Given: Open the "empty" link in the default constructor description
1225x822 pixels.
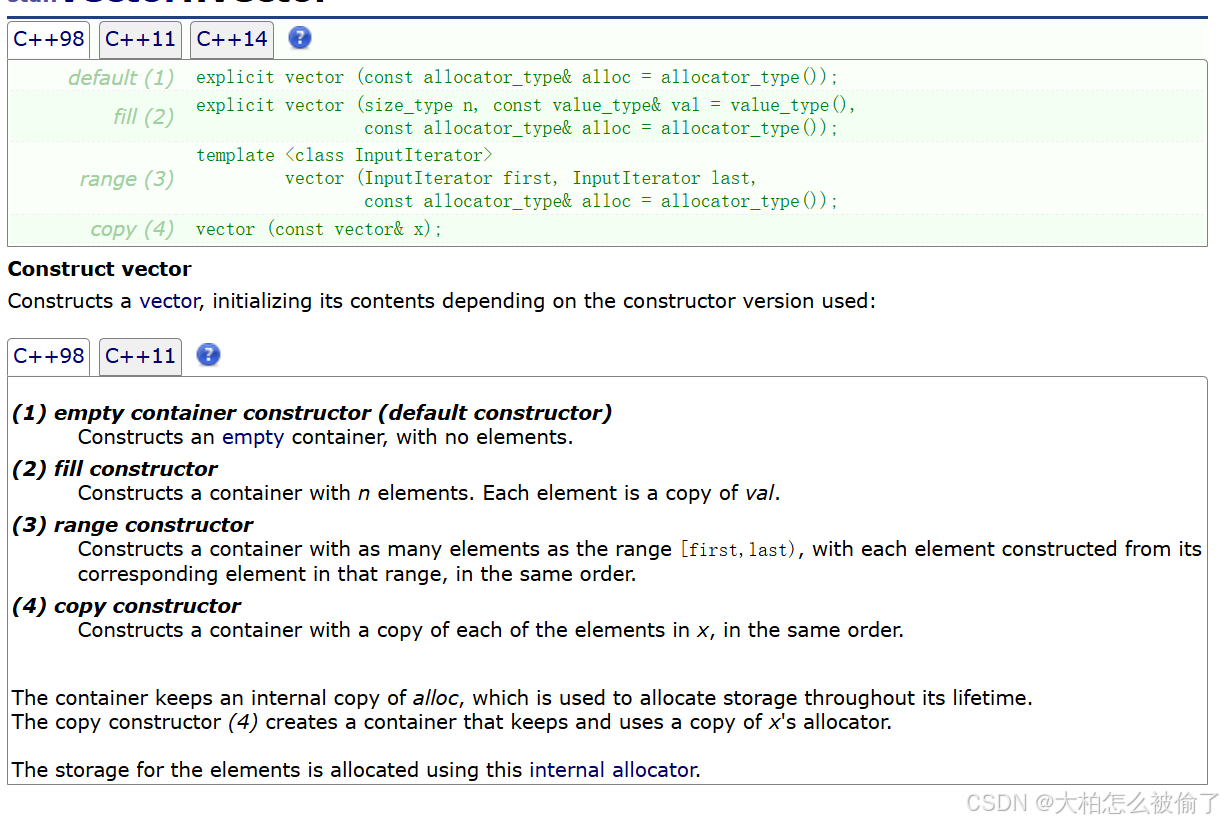Looking at the screenshot, I should point(253,437).
